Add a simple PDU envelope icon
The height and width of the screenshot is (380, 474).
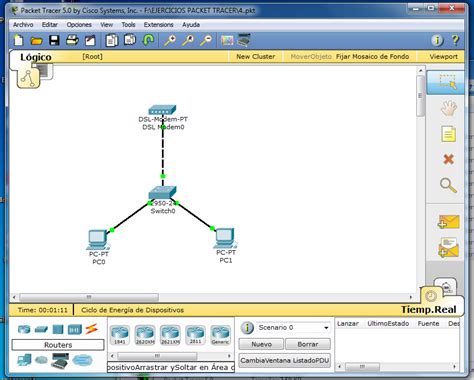449,222
